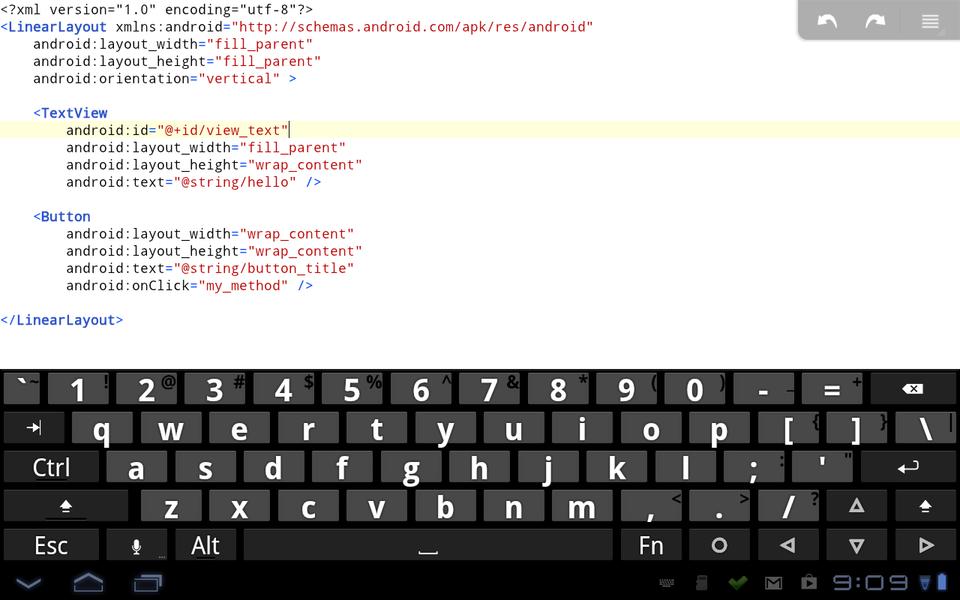Tap the backslash key
This screenshot has width=960, height=600.
925,427
